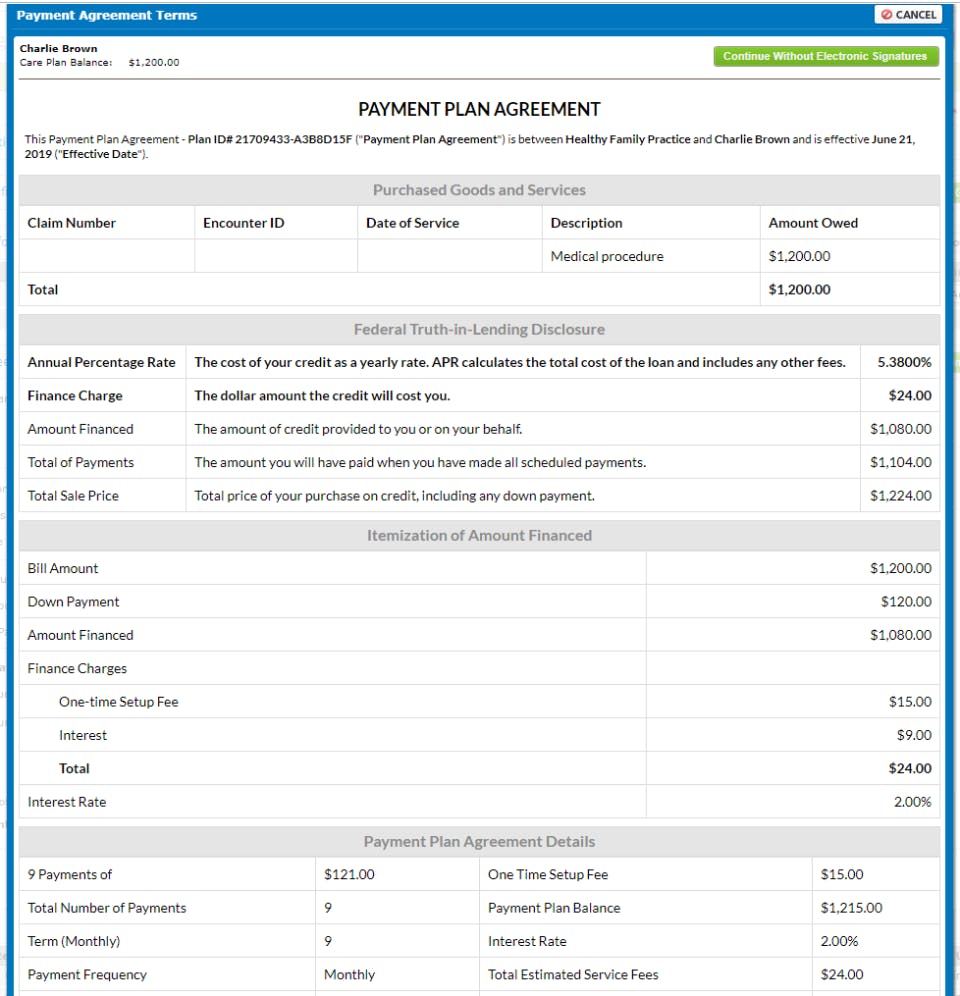
Task: Click the Finance Charge row label
Action: [75, 396]
